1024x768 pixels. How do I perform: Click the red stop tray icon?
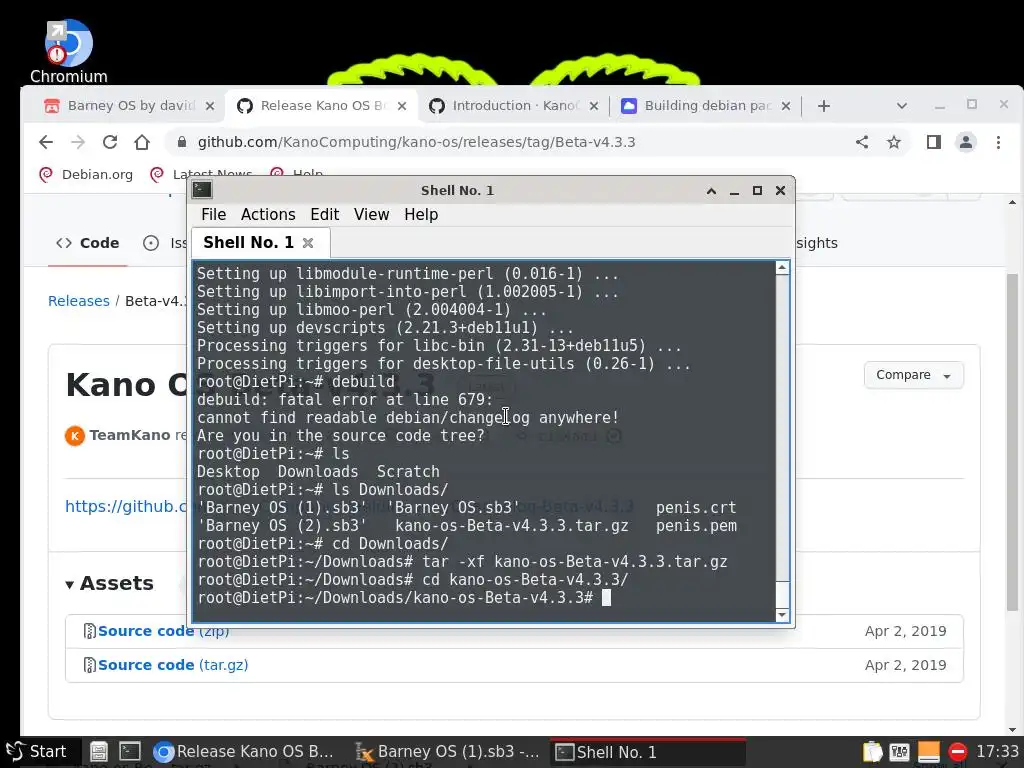coord(957,752)
